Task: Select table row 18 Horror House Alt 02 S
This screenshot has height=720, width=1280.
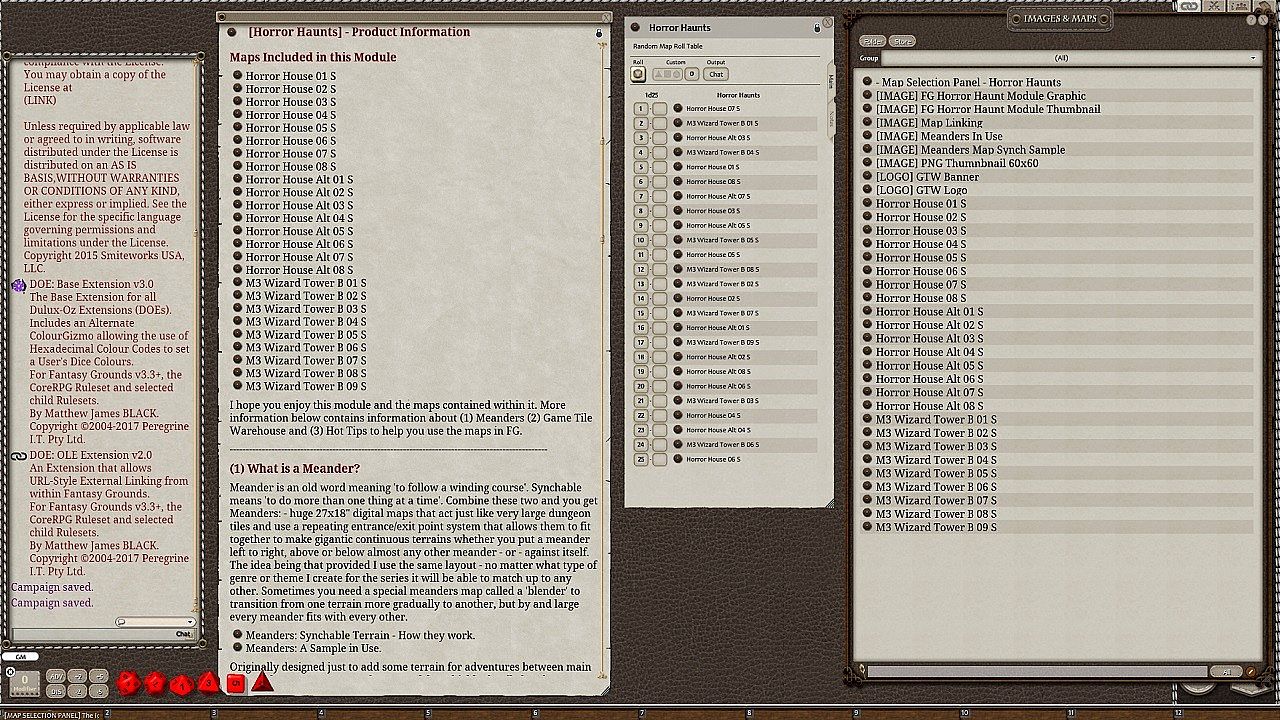Action: (x=718, y=357)
